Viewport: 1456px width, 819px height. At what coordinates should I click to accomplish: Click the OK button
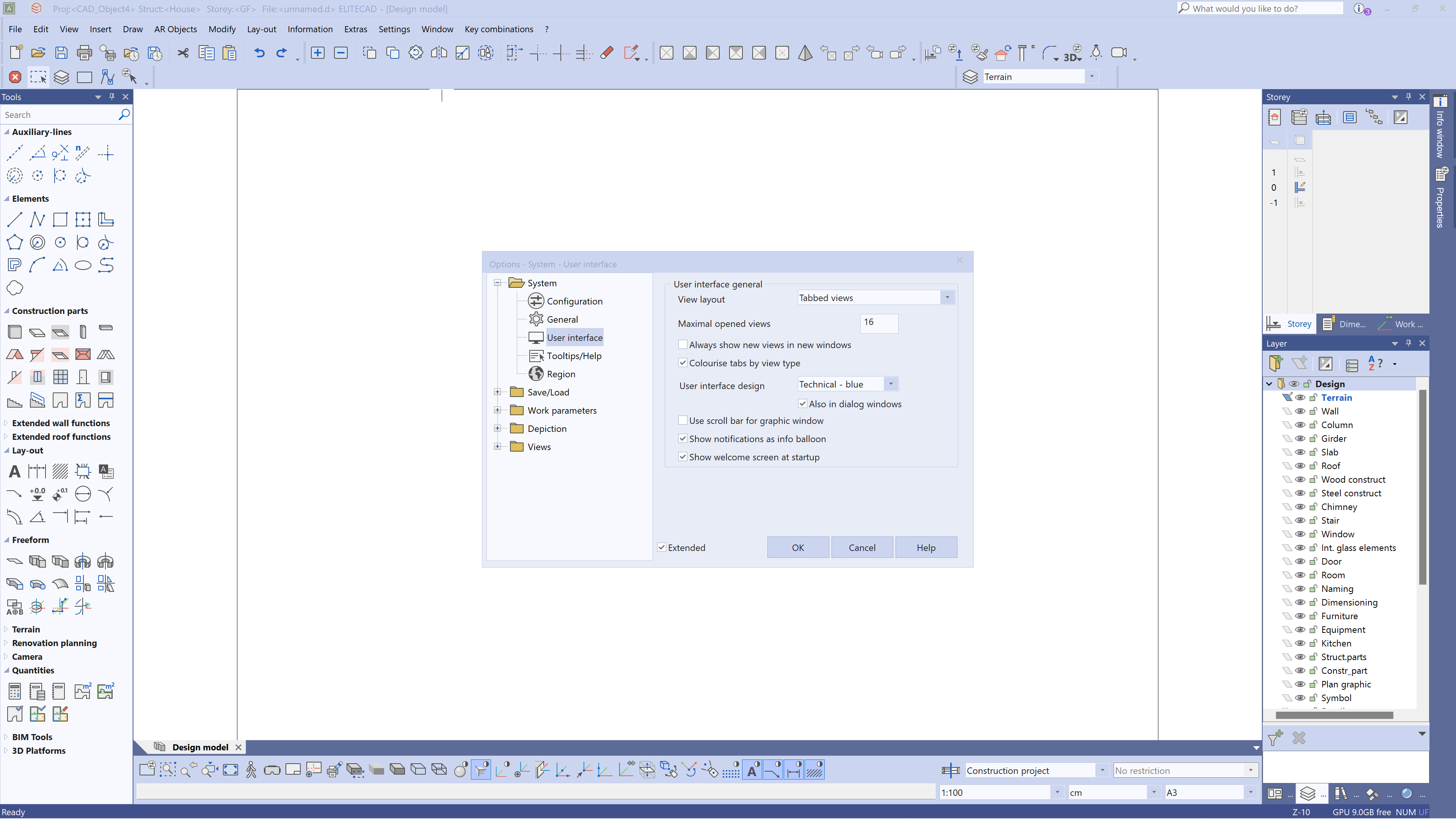point(797,548)
